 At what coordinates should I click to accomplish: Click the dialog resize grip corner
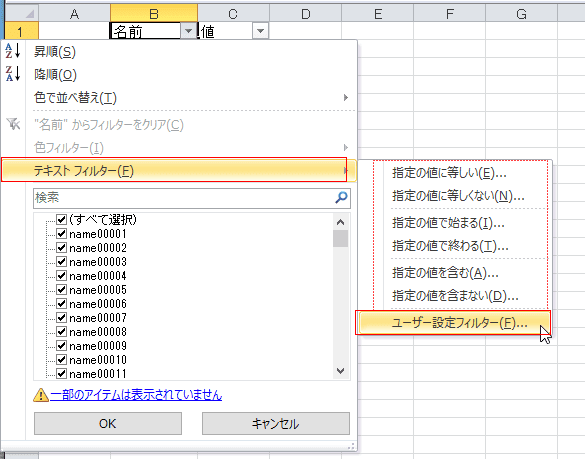[x=351, y=446]
